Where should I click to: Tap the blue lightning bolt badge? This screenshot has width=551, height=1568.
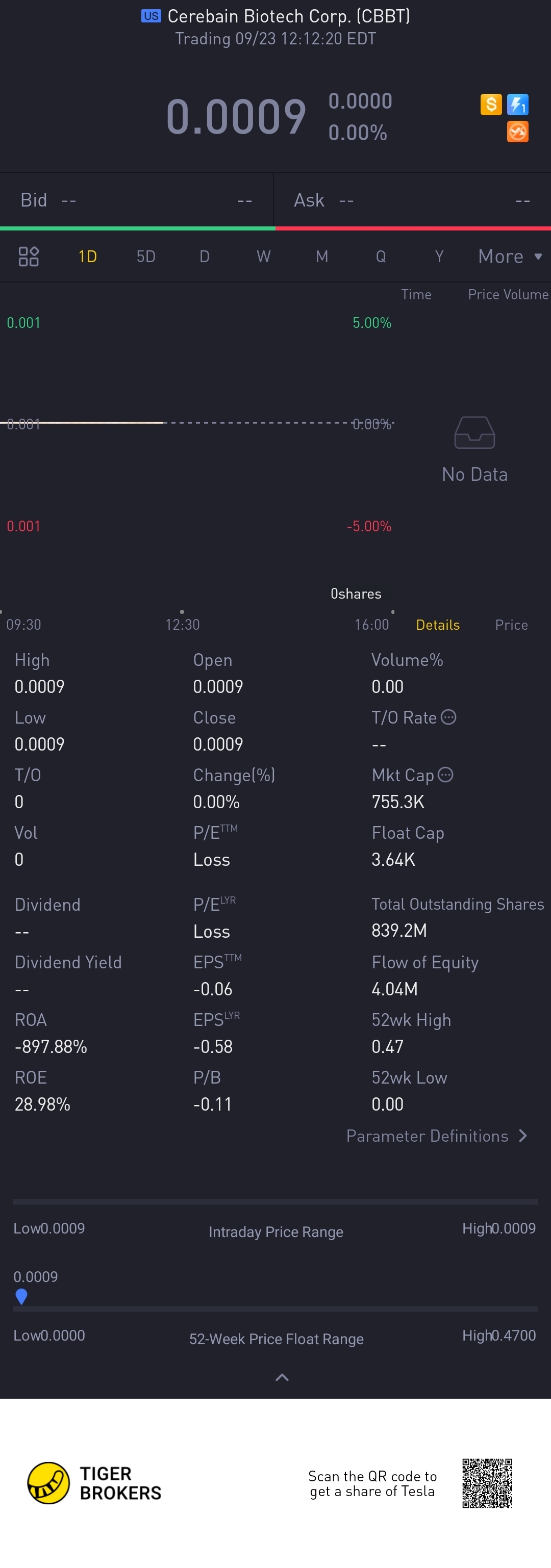[517, 105]
